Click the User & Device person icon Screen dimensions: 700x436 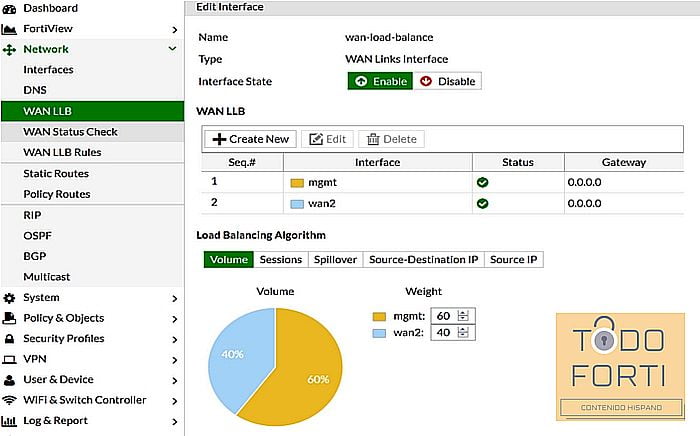point(10,380)
